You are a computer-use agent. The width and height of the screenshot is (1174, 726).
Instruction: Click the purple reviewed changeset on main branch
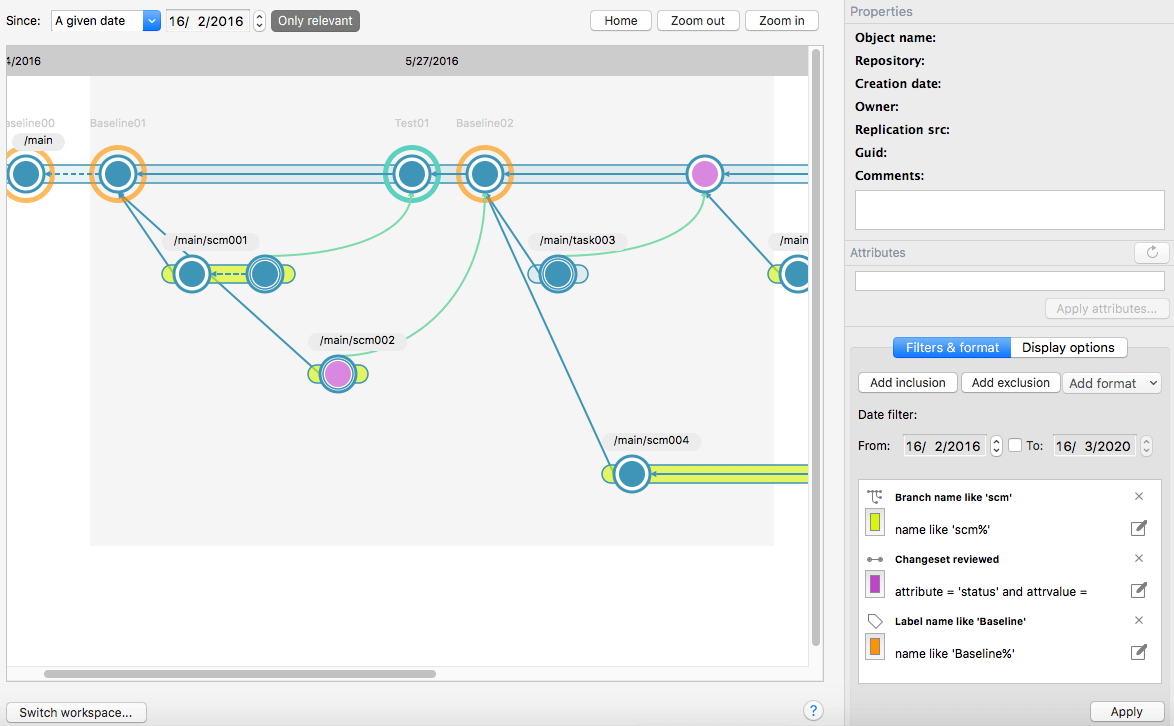click(705, 174)
